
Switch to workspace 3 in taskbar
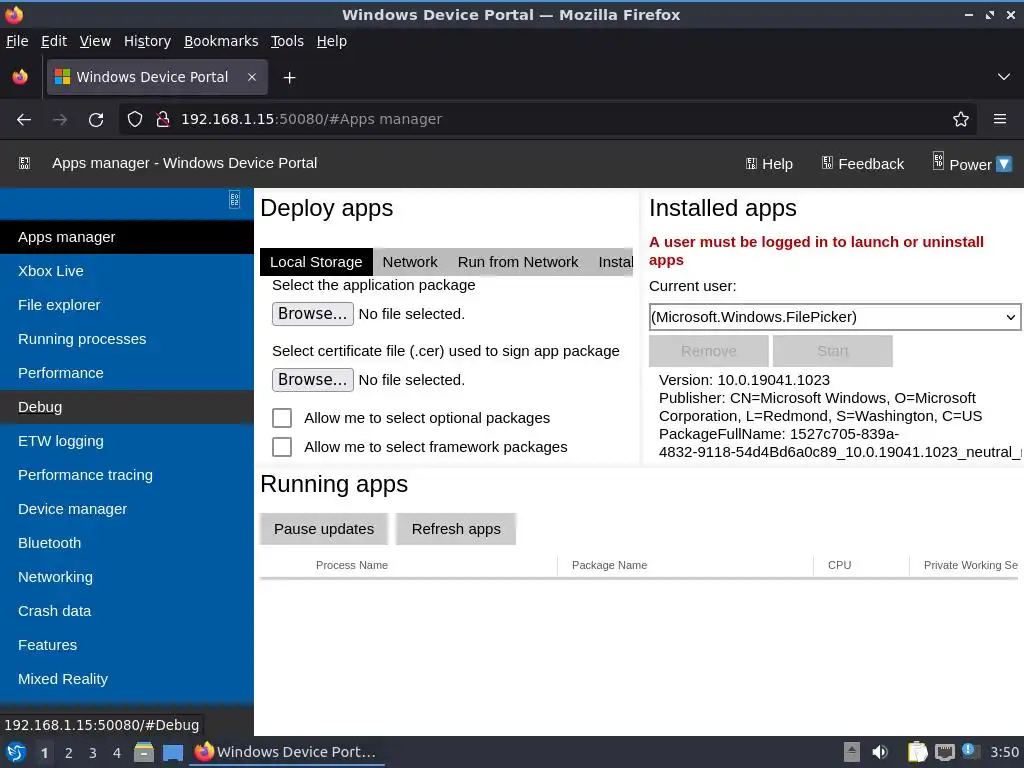(93, 753)
